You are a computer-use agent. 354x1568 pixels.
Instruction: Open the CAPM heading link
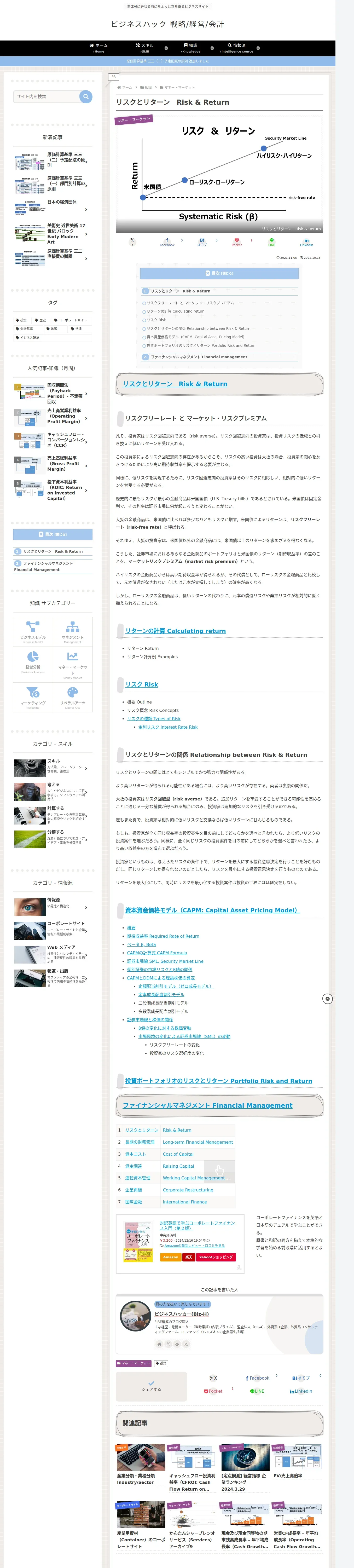[x=212, y=910]
